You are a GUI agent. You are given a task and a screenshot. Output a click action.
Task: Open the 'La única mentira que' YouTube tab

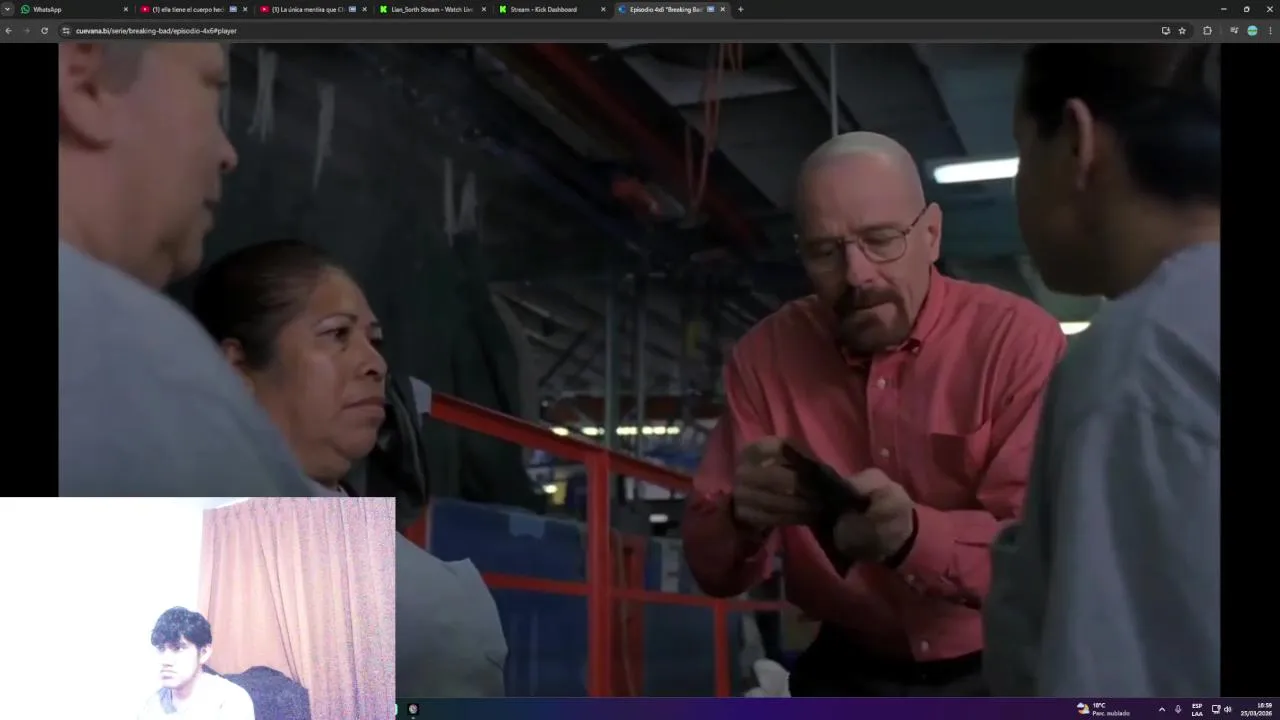click(312, 9)
